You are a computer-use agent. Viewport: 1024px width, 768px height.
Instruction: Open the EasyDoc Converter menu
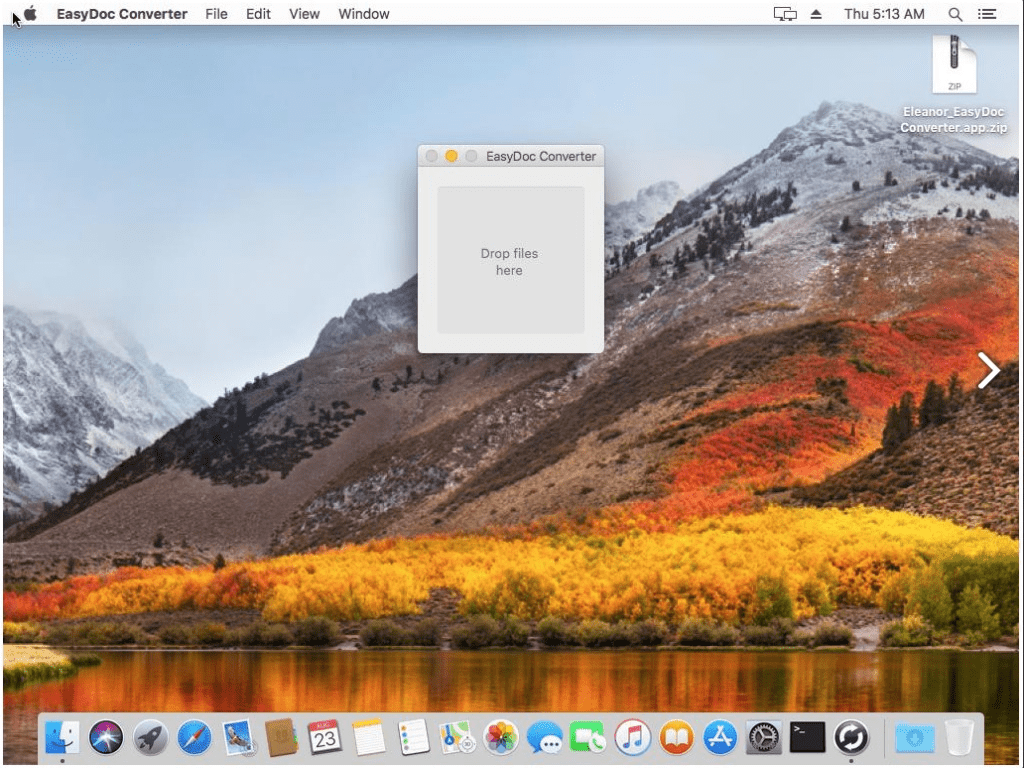[x=122, y=14]
